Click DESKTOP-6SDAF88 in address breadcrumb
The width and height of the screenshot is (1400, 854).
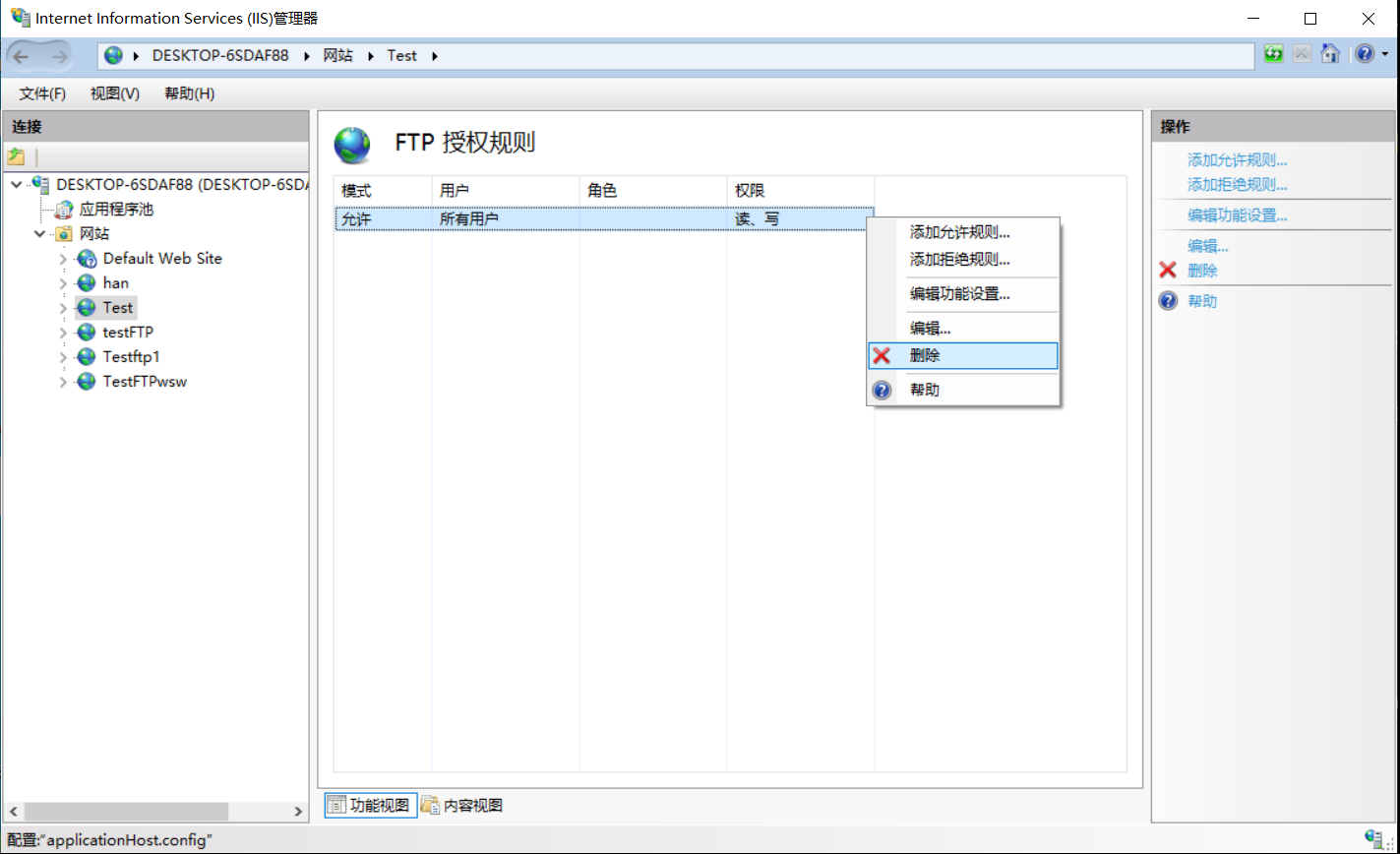[220, 55]
